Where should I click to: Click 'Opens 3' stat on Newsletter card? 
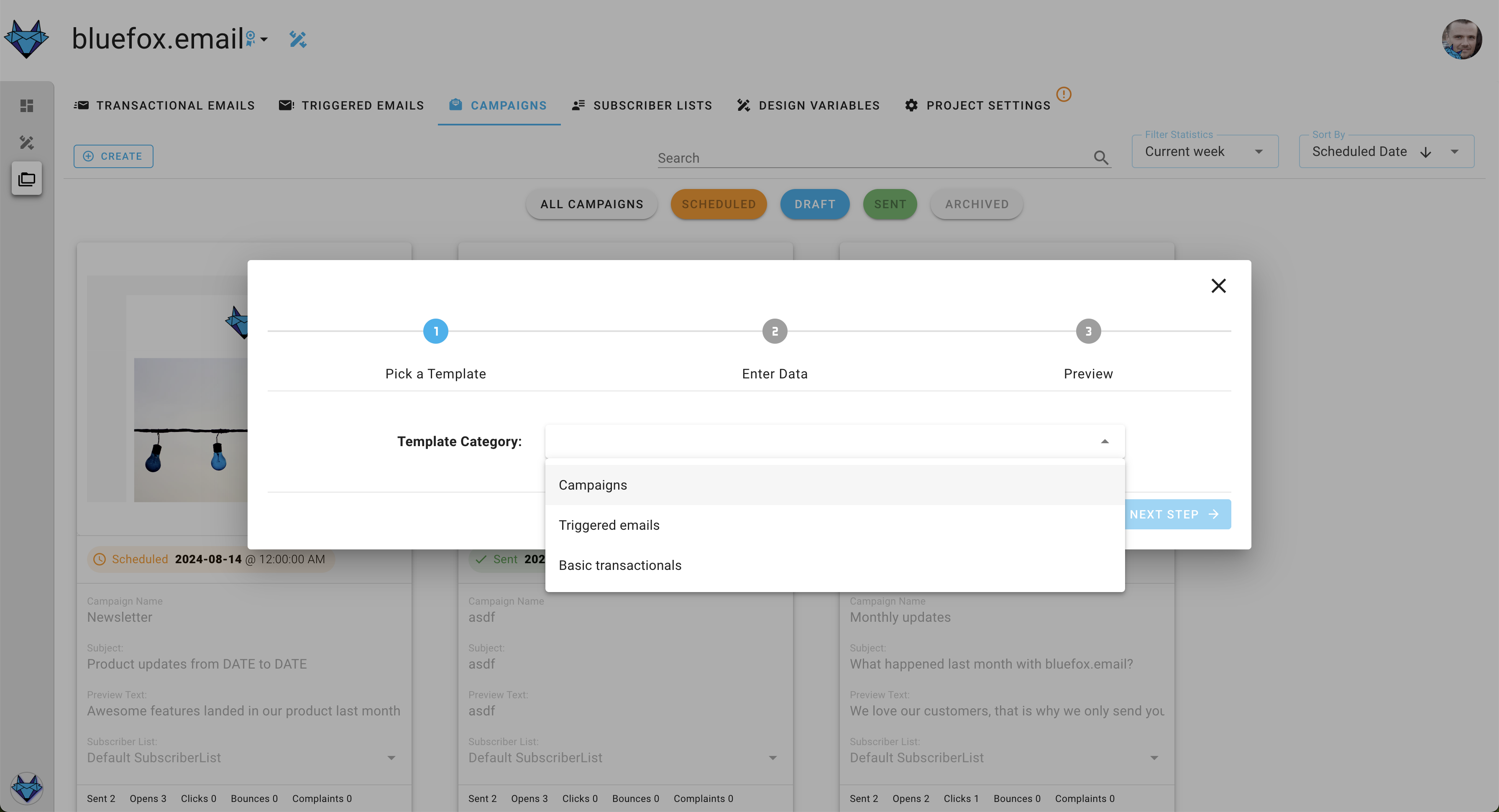coord(148,799)
